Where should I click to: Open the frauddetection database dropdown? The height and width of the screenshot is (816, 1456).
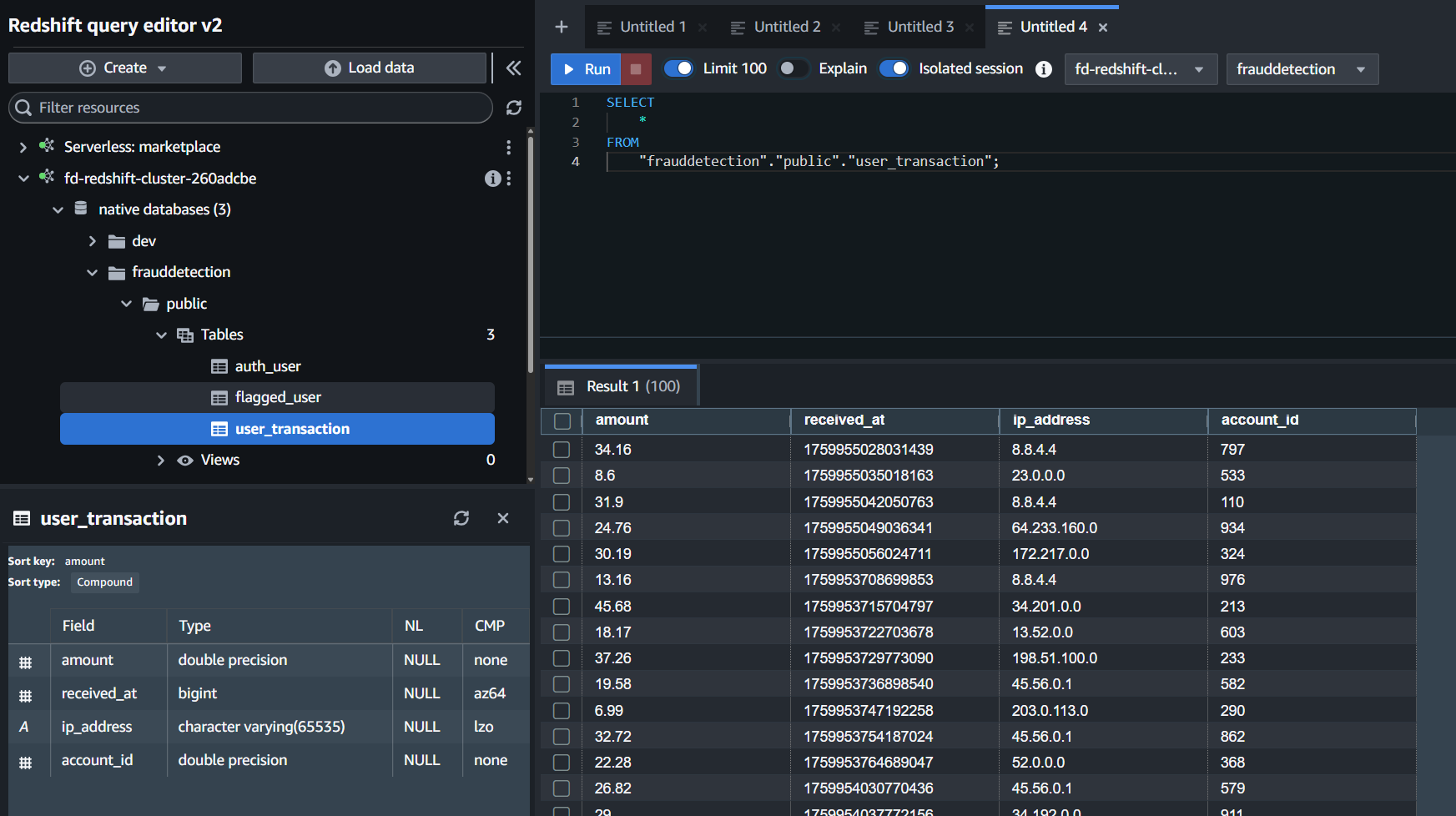(x=1302, y=69)
